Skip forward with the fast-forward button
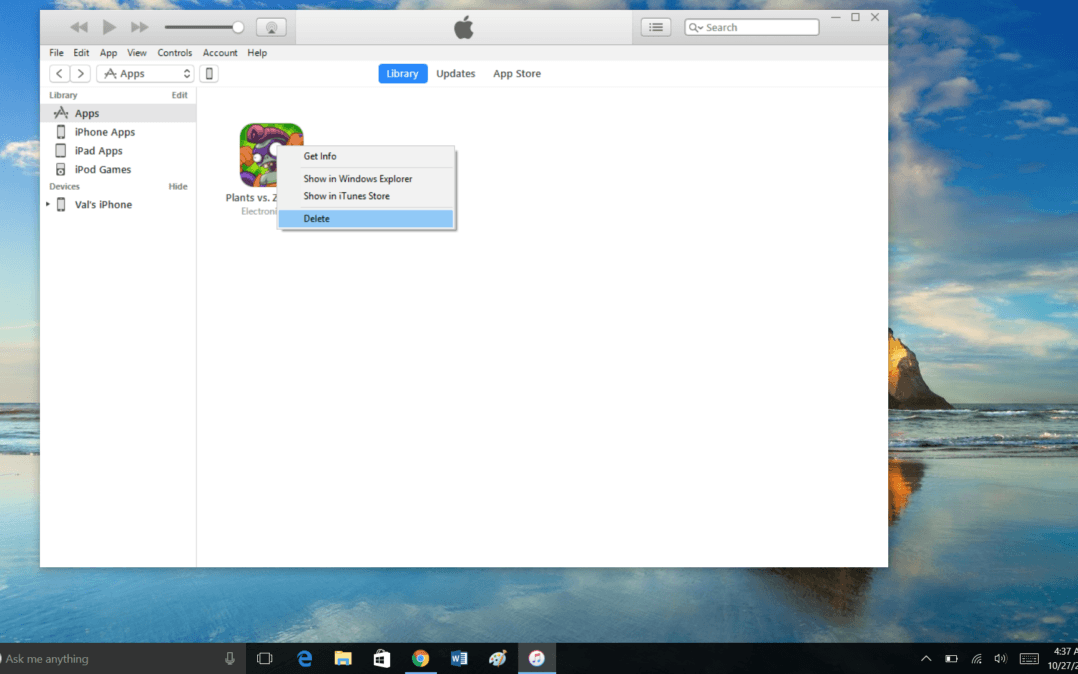Image resolution: width=1078 pixels, height=674 pixels. point(140,28)
